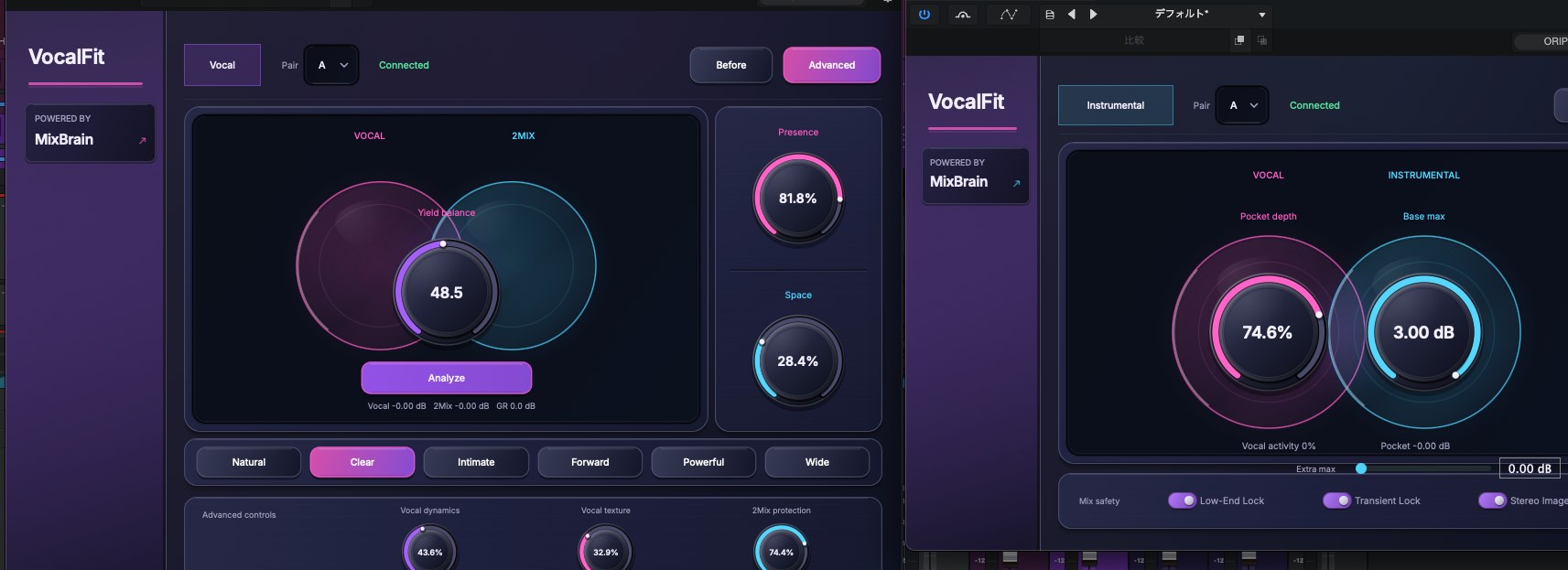The image size is (1568, 570).
Task: Click the copy settings icon next to 比較
Action: coord(1239,40)
